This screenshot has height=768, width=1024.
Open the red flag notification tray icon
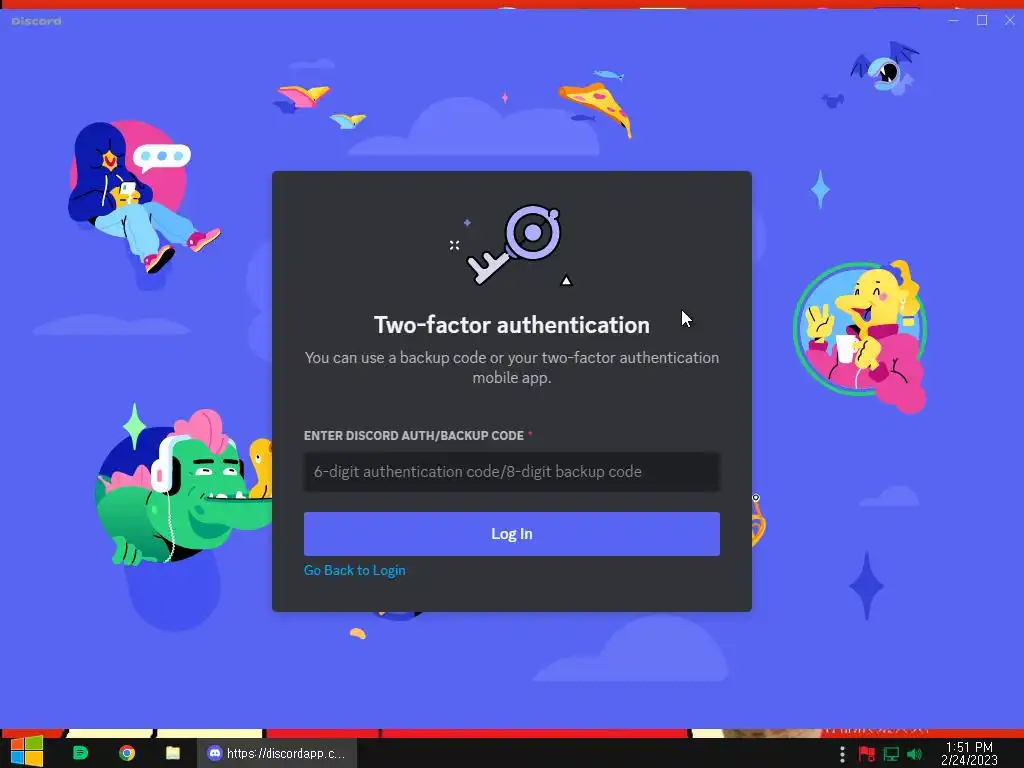tap(867, 754)
